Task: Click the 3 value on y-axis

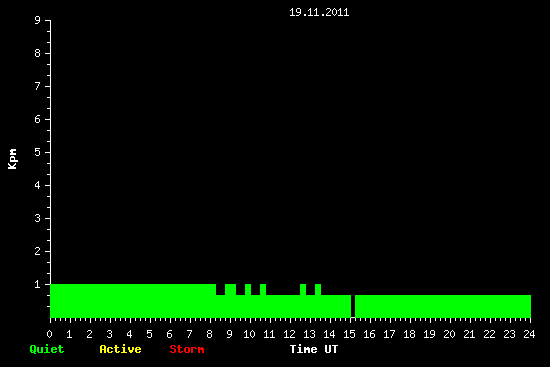Action: pos(38,218)
